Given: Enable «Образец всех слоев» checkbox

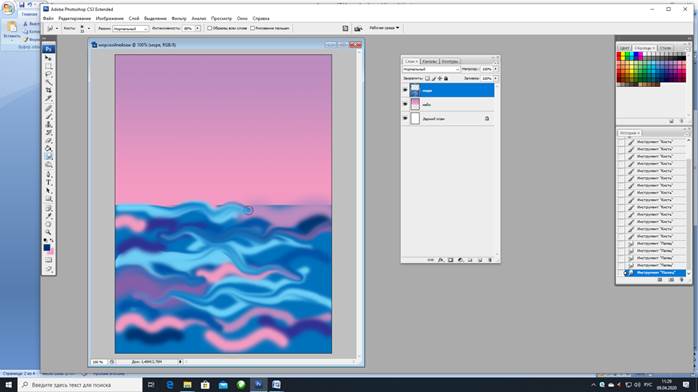Looking at the screenshot, I should pos(209,28).
